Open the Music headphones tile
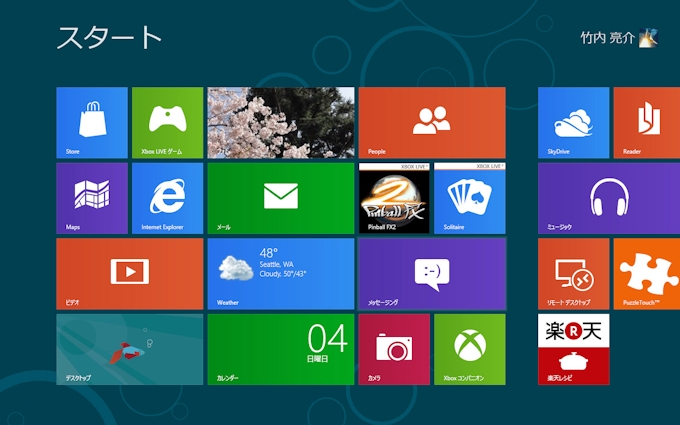Viewport: 680px width, 425px height. point(608,198)
